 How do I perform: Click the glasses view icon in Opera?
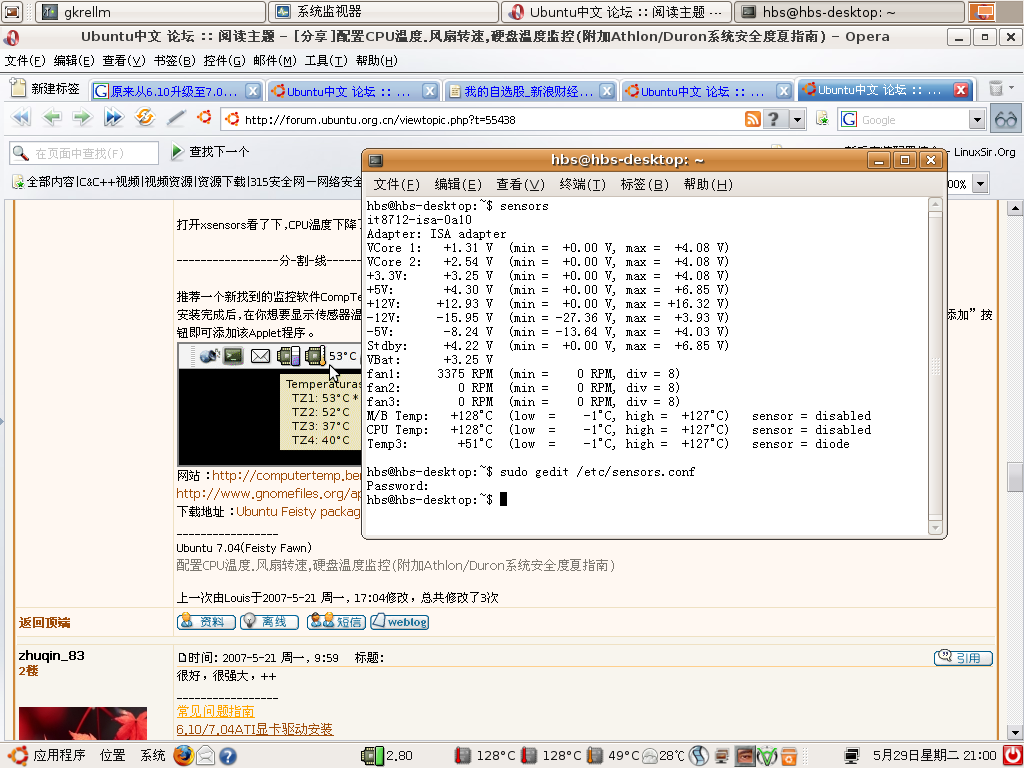coord(1006,119)
